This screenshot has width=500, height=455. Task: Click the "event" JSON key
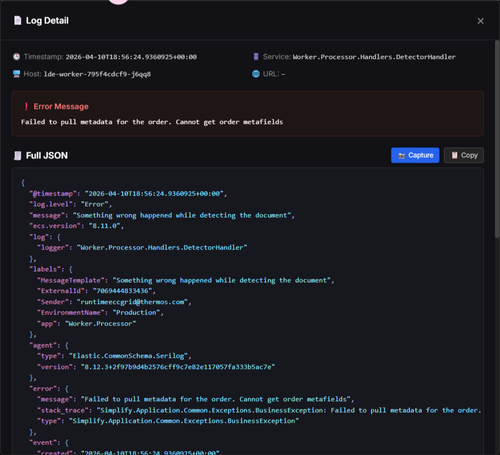(x=43, y=443)
